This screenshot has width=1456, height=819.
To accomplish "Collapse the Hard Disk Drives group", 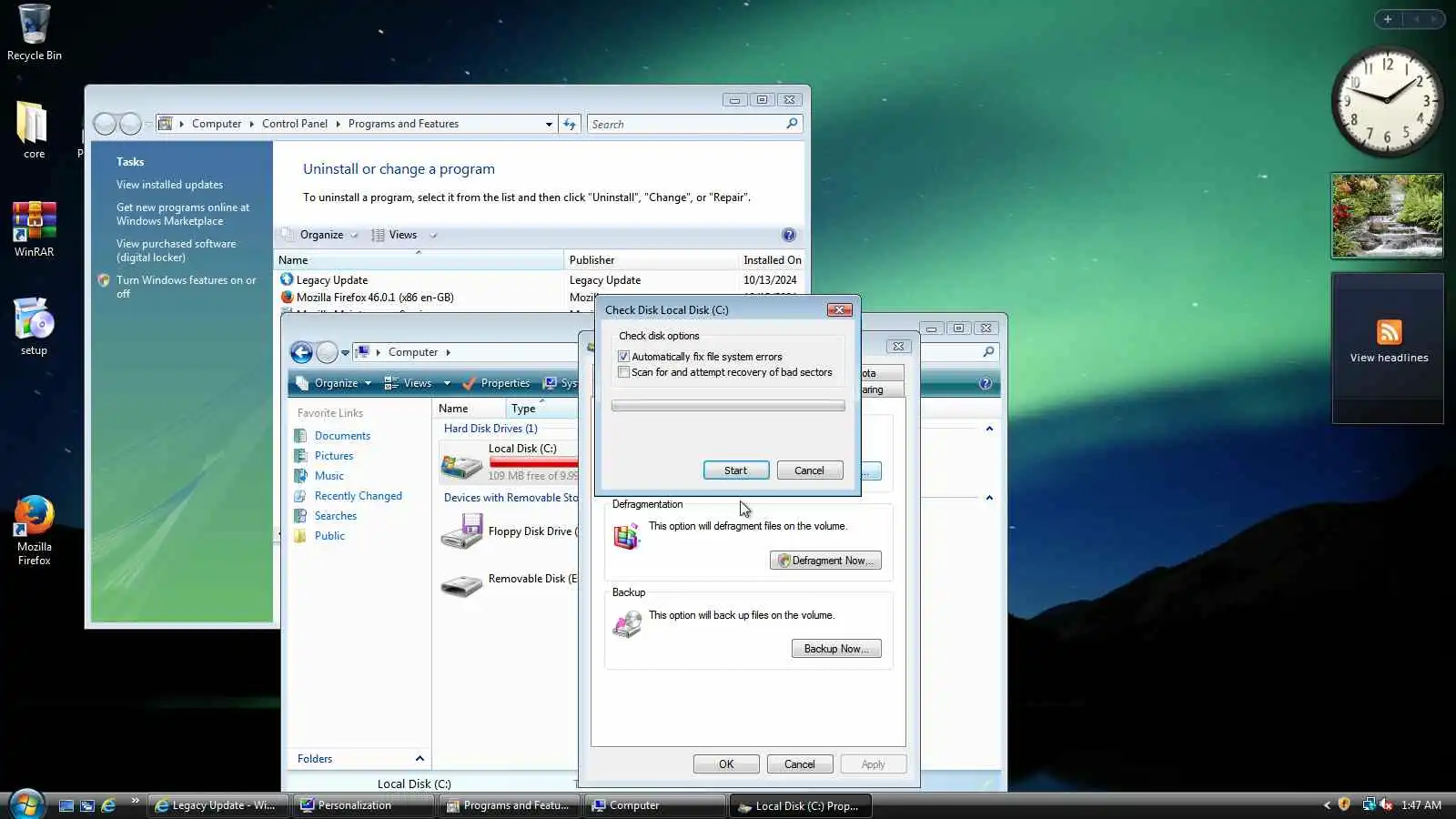I will pyautogui.click(x=989, y=429).
